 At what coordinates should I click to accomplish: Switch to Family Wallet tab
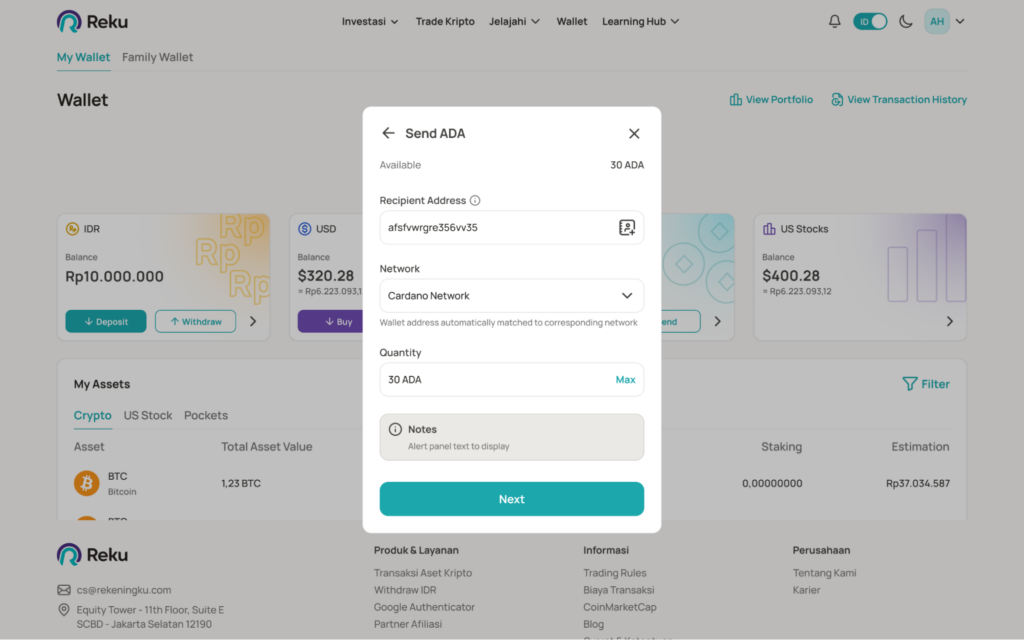(x=158, y=57)
